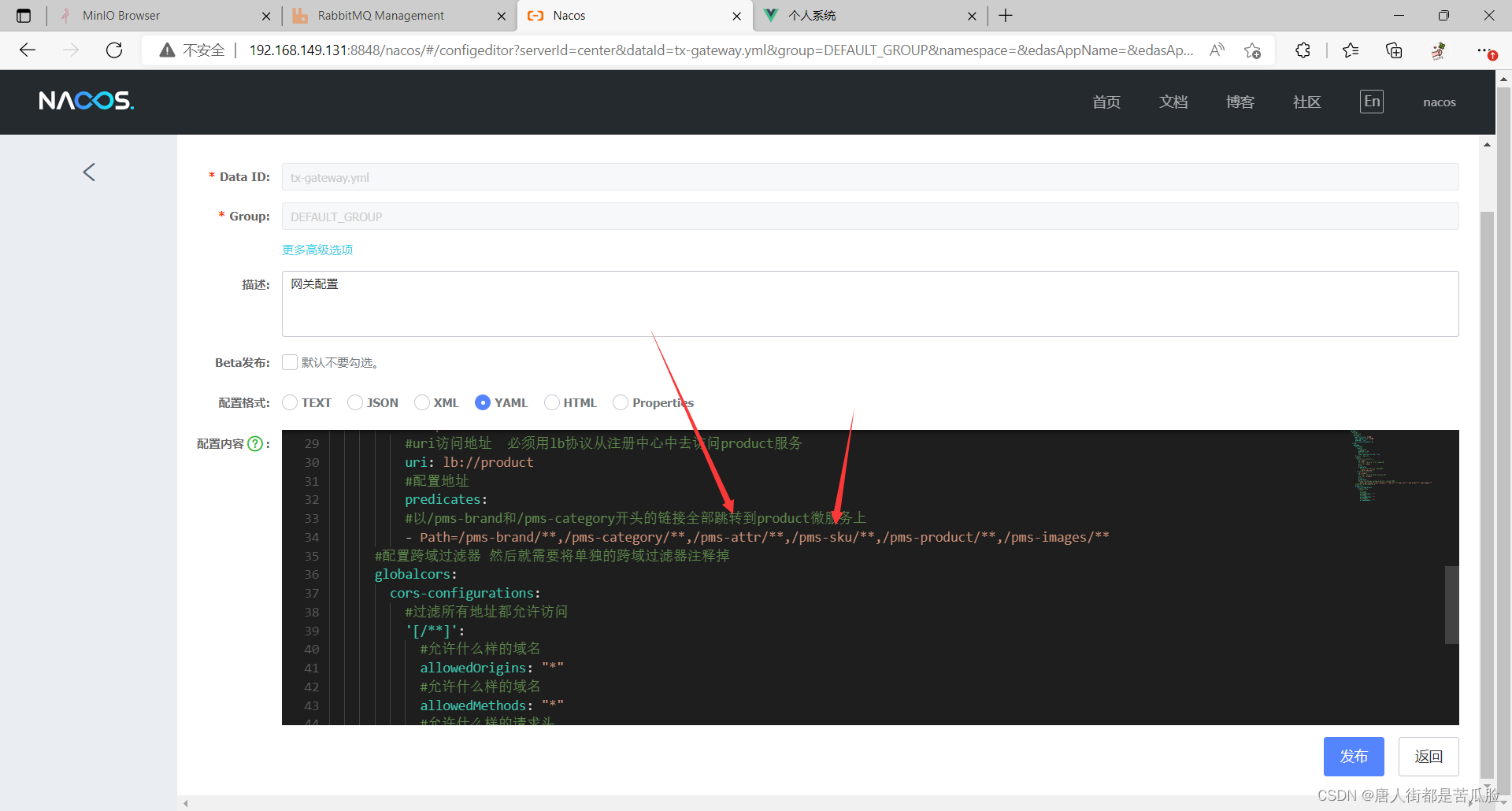Click line number 36 in the gutter
The width and height of the screenshot is (1512, 811).
pyautogui.click(x=312, y=575)
